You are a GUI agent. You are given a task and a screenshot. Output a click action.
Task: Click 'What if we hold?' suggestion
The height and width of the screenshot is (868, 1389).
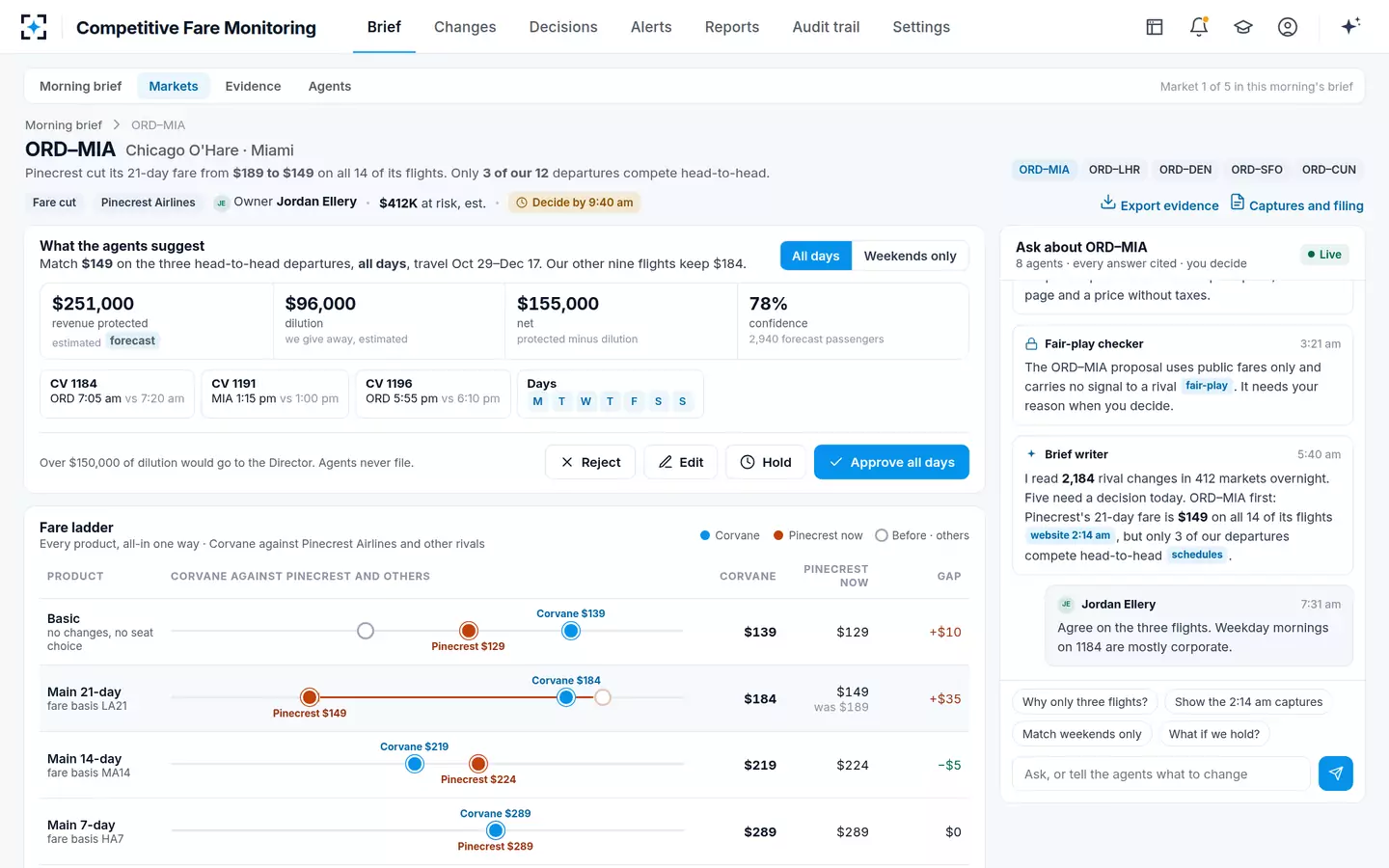tap(1214, 734)
